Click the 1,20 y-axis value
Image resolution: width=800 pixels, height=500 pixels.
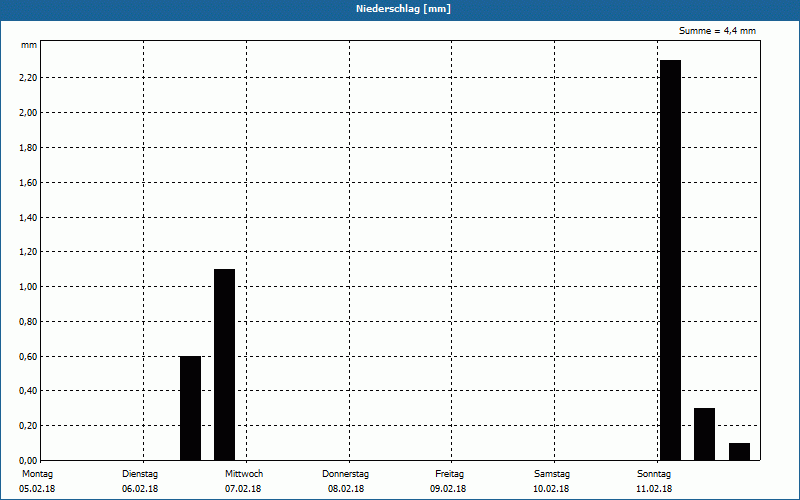pos(28,252)
